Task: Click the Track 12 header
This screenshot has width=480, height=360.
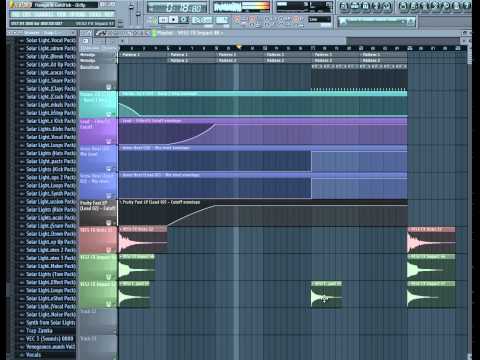Action: (98, 321)
